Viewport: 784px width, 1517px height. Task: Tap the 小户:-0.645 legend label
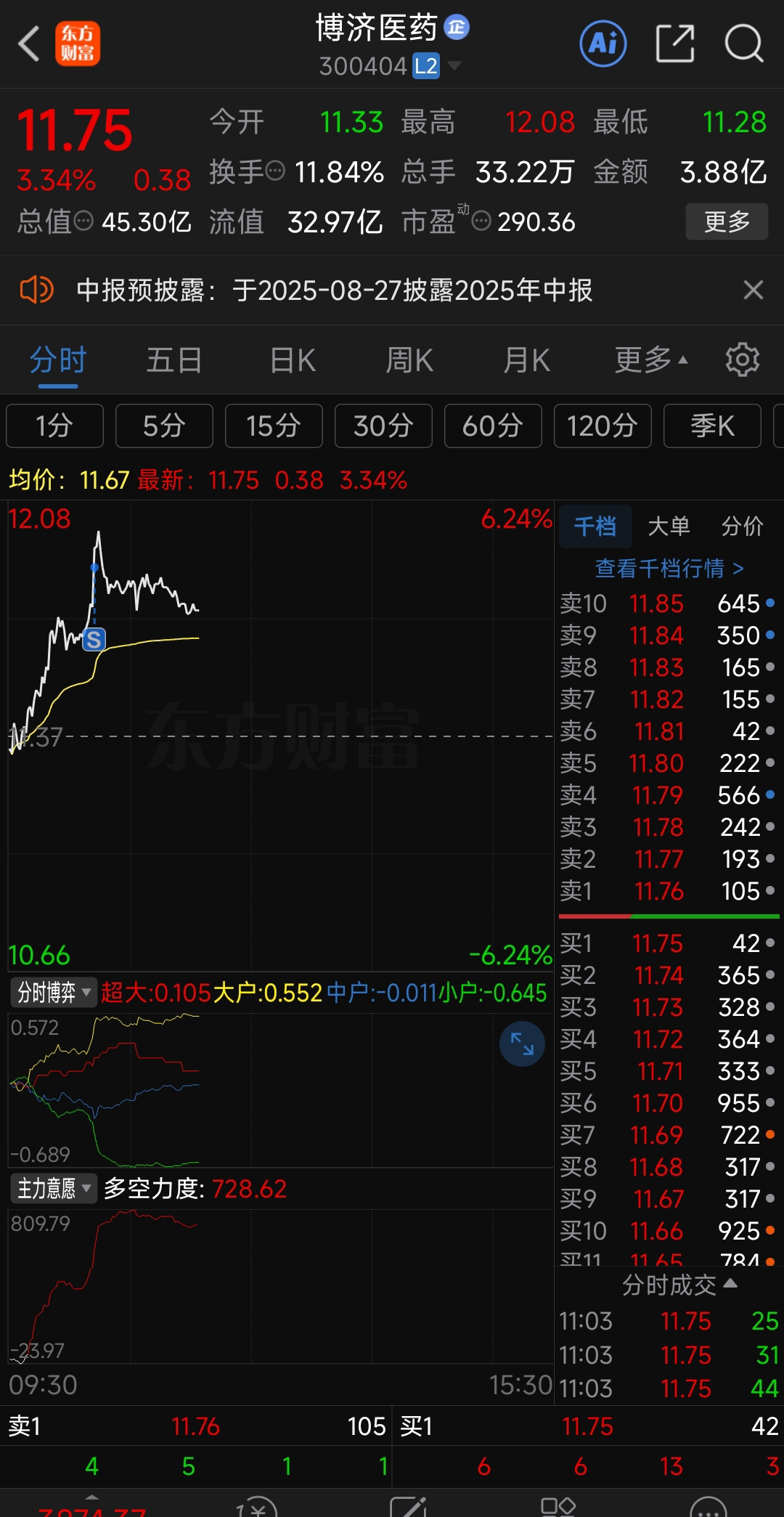point(492,993)
